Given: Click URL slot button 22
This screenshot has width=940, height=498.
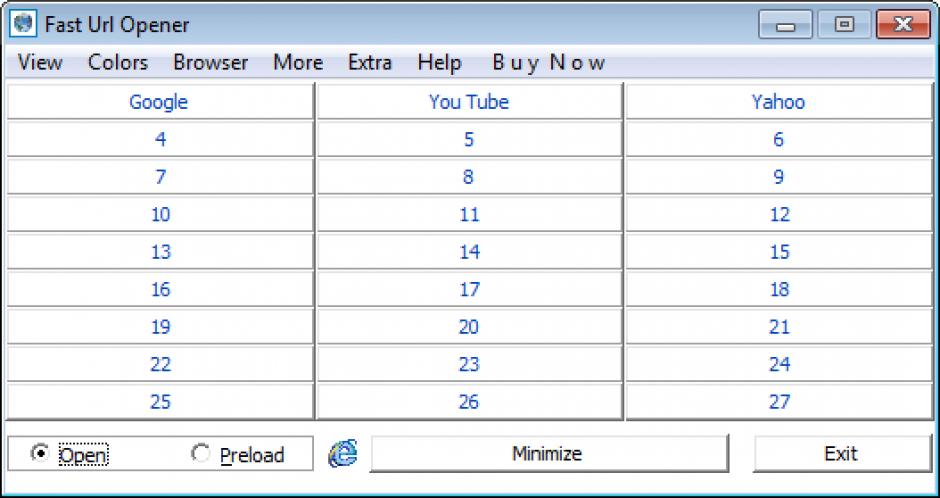Looking at the screenshot, I should 159,364.
